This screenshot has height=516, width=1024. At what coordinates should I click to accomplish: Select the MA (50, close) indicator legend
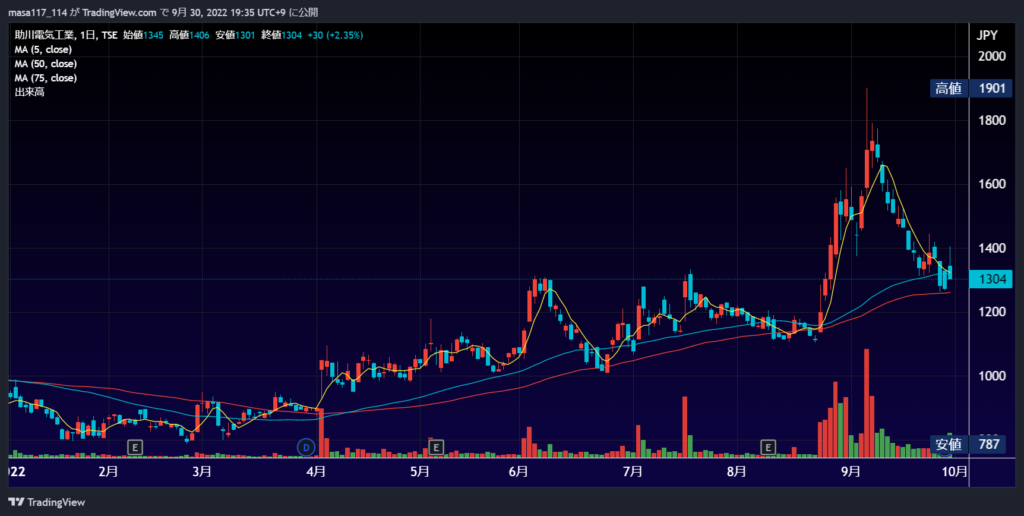click(x=46, y=64)
